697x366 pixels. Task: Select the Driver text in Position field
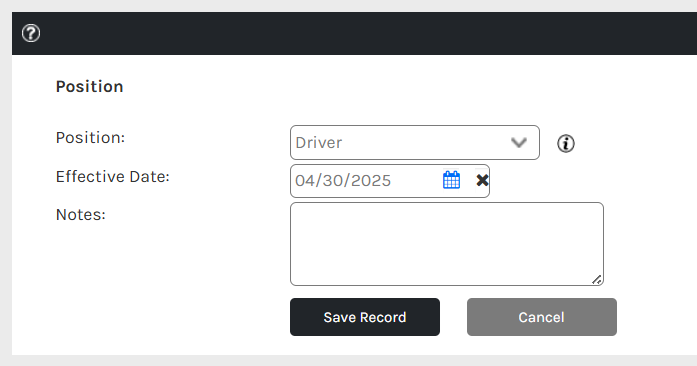click(x=319, y=143)
